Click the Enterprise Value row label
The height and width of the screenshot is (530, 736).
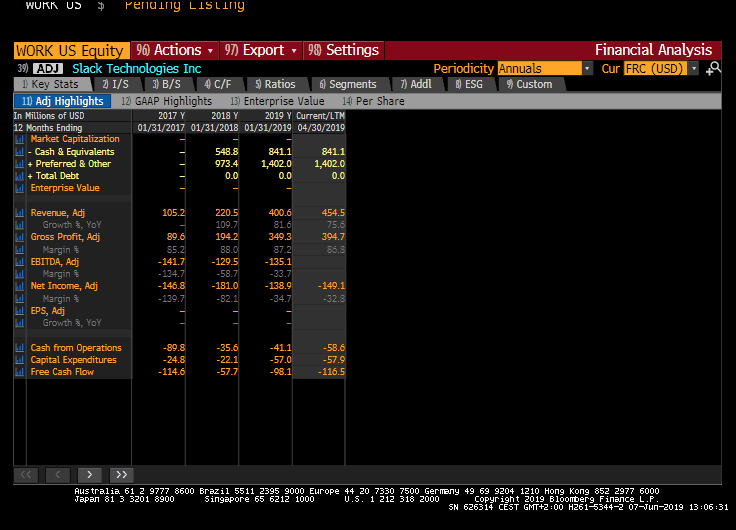point(65,188)
